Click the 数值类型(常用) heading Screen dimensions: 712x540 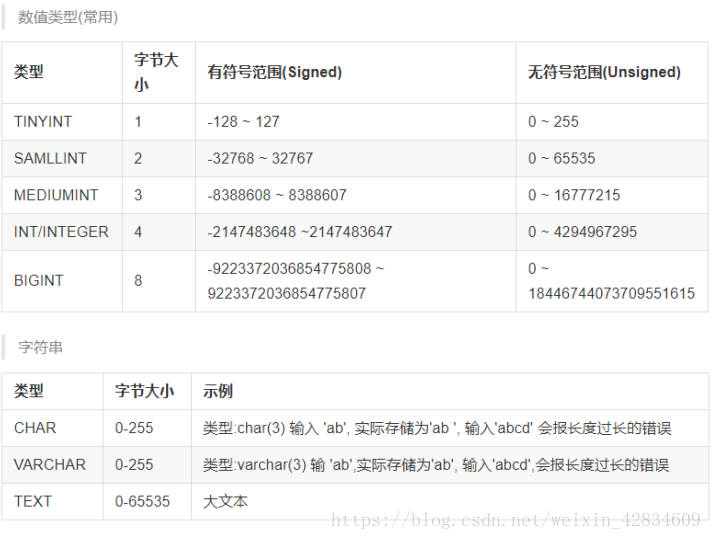(68, 17)
